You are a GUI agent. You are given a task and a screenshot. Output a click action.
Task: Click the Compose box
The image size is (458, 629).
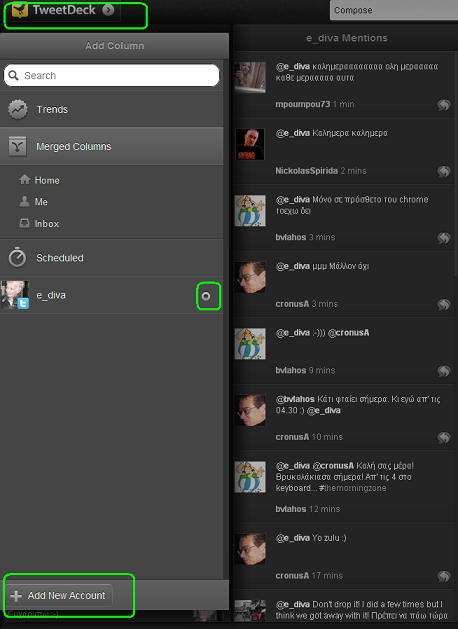point(394,10)
